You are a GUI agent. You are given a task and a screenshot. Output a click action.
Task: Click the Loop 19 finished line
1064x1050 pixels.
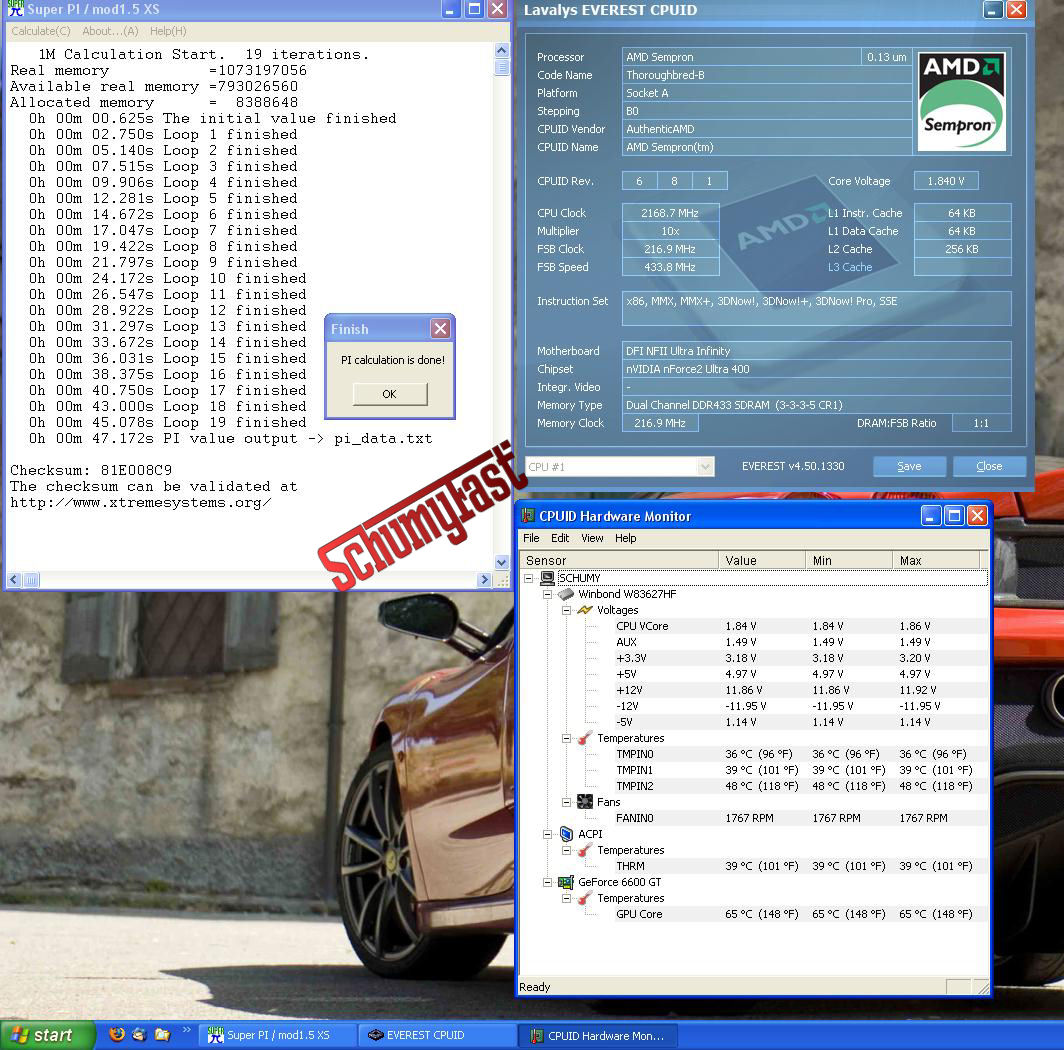(x=167, y=422)
